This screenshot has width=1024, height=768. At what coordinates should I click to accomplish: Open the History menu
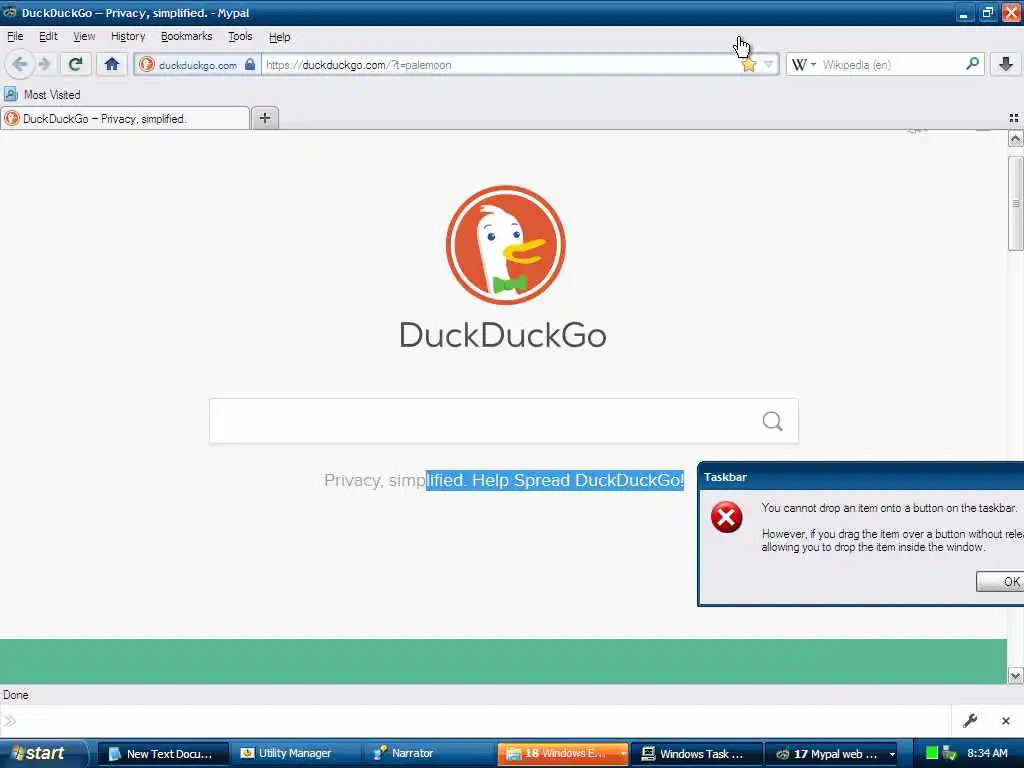128,37
